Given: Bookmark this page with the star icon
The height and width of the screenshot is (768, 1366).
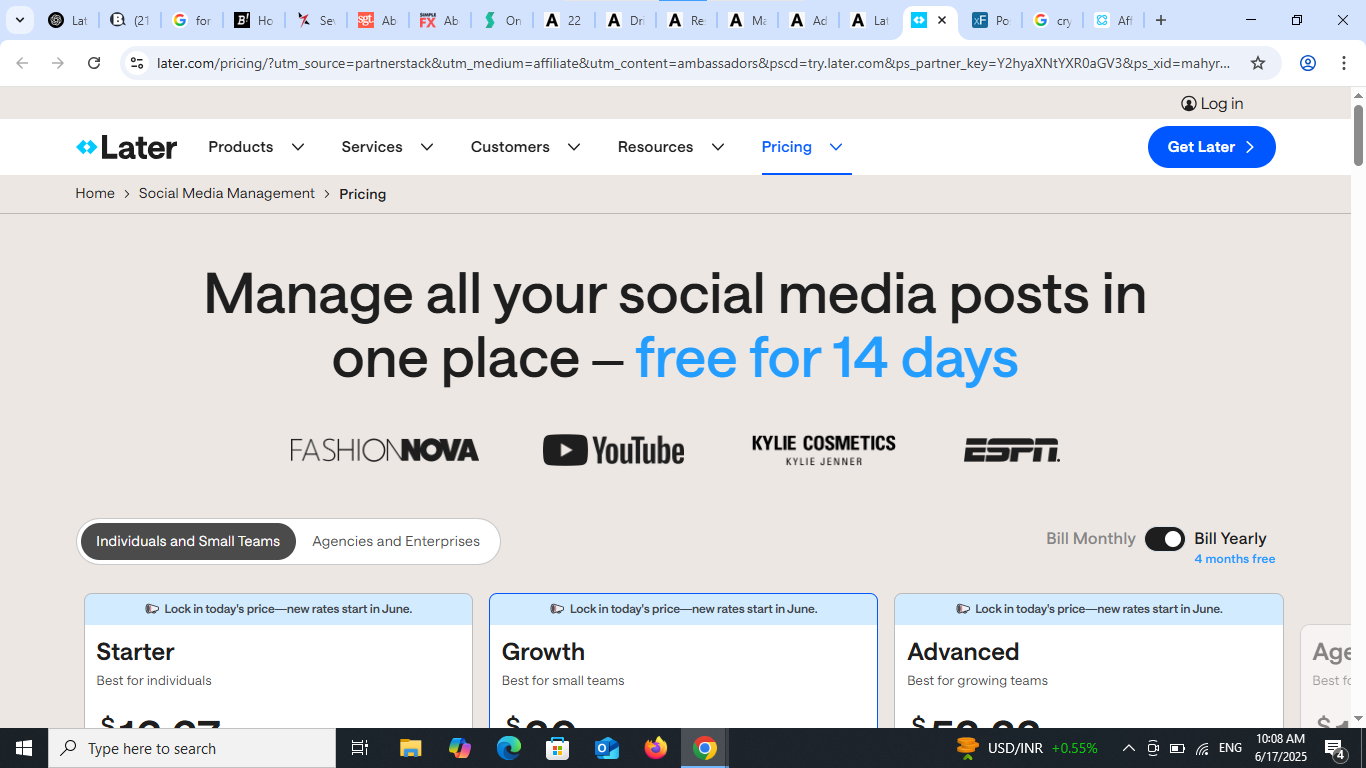Looking at the screenshot, I should 1258,63.
